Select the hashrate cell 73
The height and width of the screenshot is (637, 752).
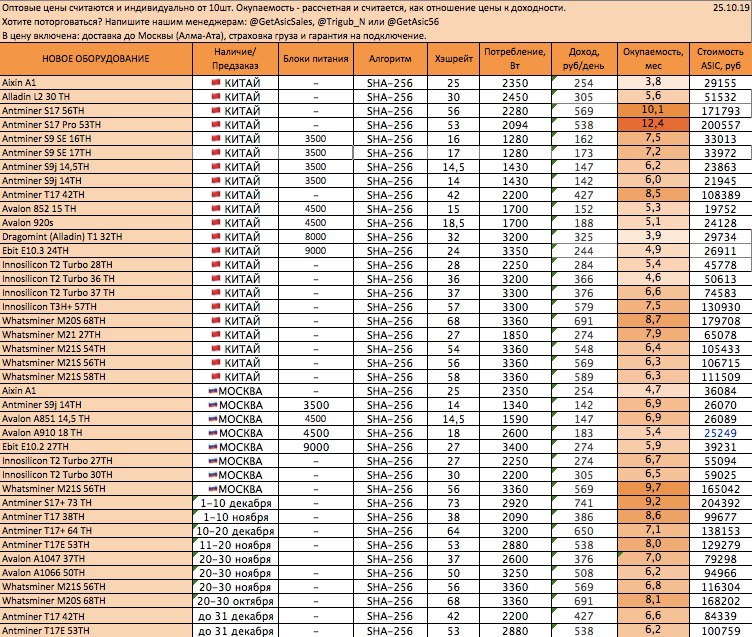point(453,503)
